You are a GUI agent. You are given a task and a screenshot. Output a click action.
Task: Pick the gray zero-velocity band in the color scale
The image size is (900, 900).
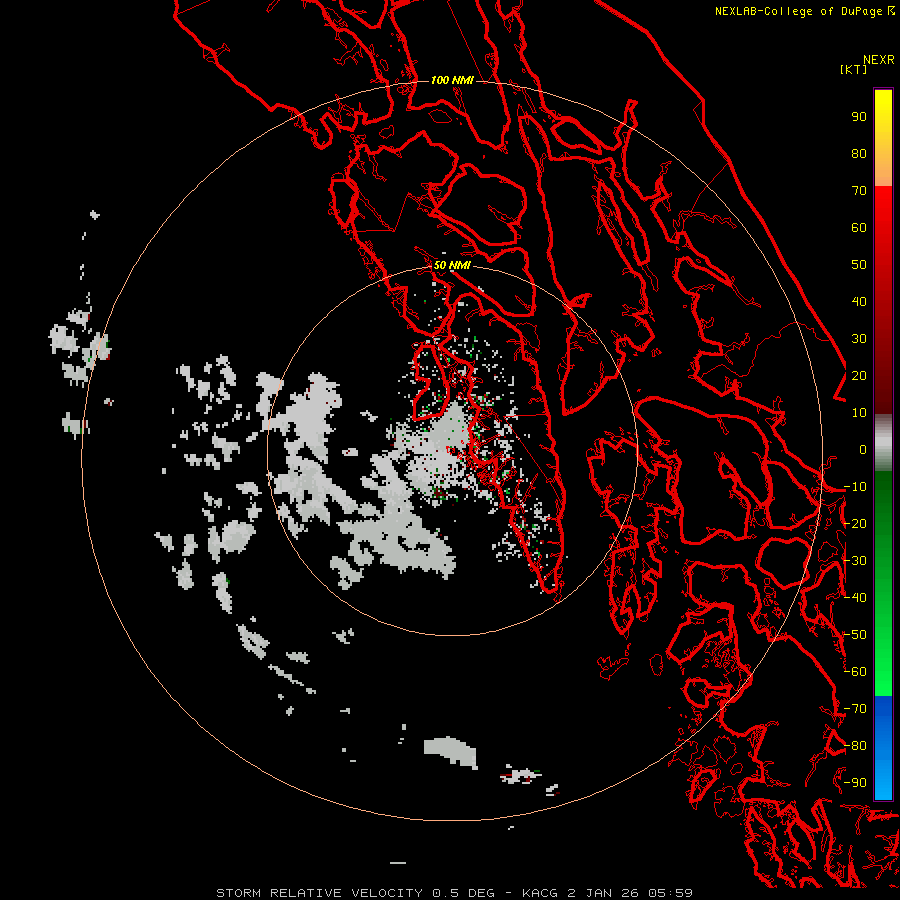point(883,443)
